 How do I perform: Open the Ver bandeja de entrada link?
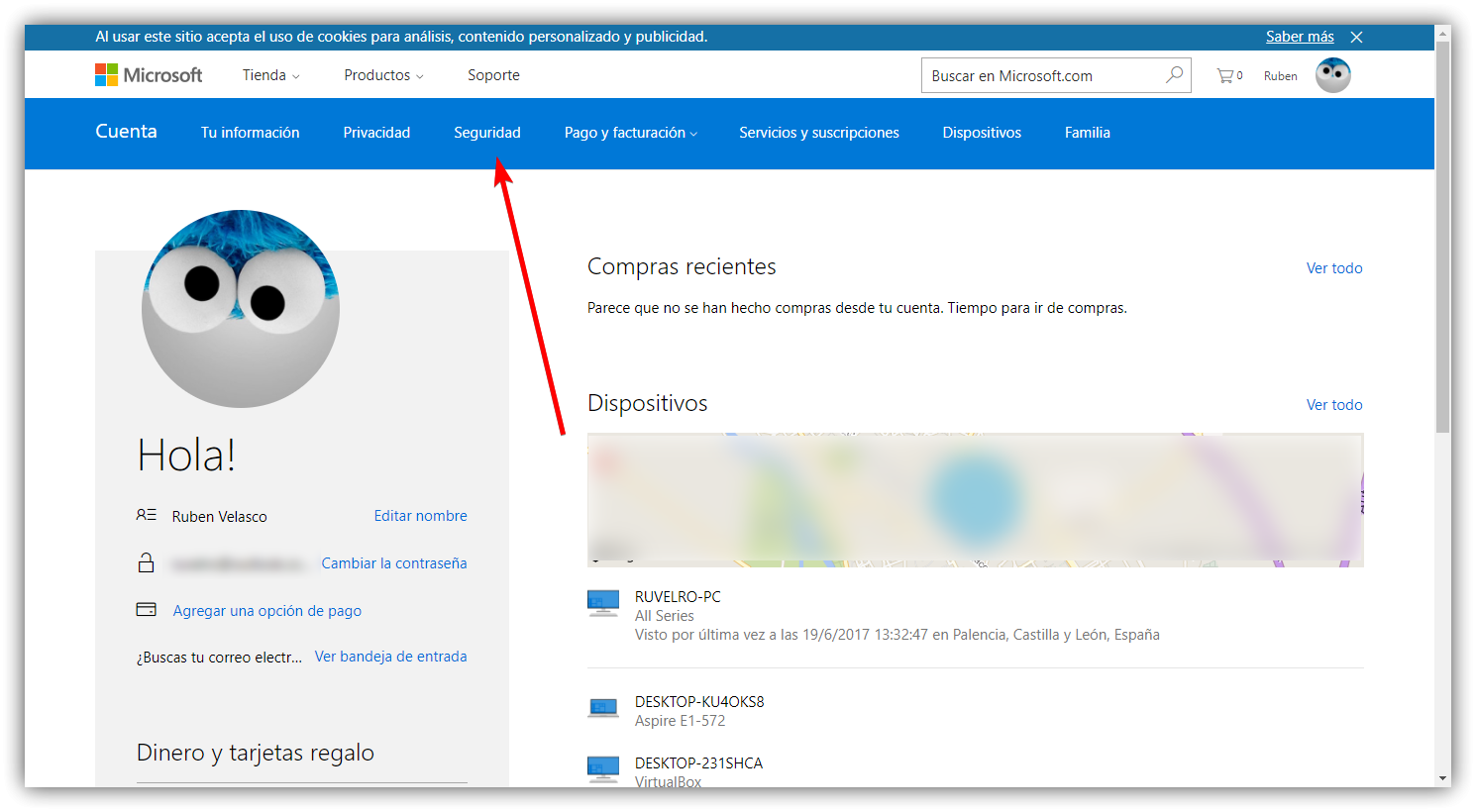pos(390,657)
